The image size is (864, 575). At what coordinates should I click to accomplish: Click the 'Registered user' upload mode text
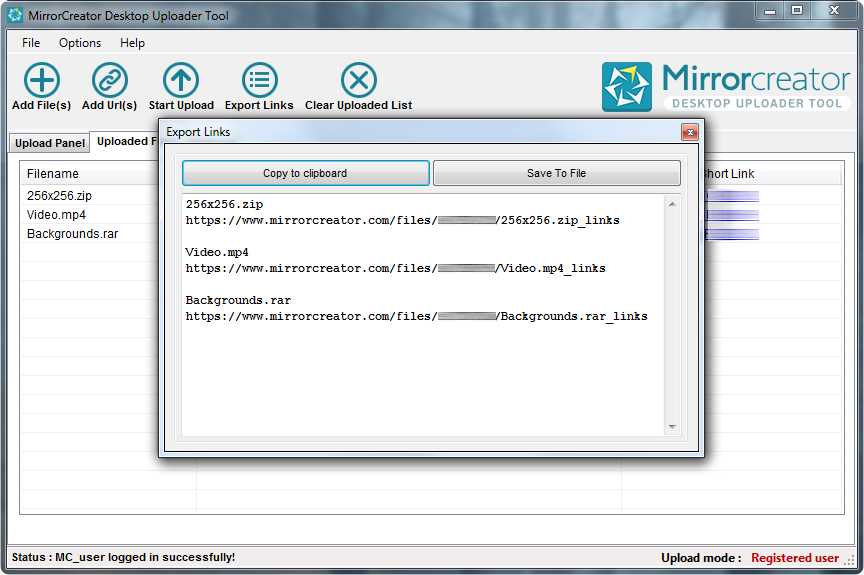click(x=795, y=558)
